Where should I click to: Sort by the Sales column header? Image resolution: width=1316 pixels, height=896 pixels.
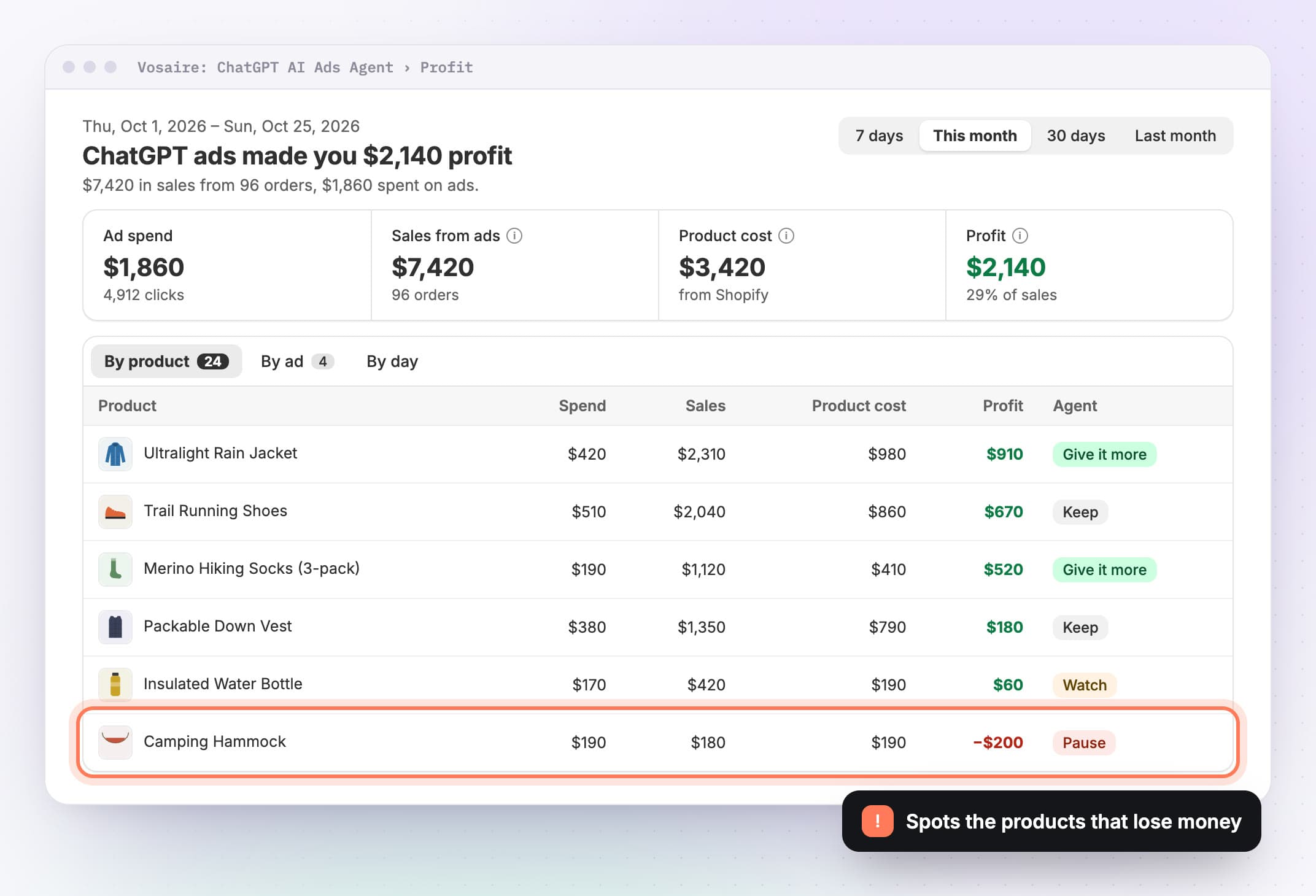[x=705, y=406]
